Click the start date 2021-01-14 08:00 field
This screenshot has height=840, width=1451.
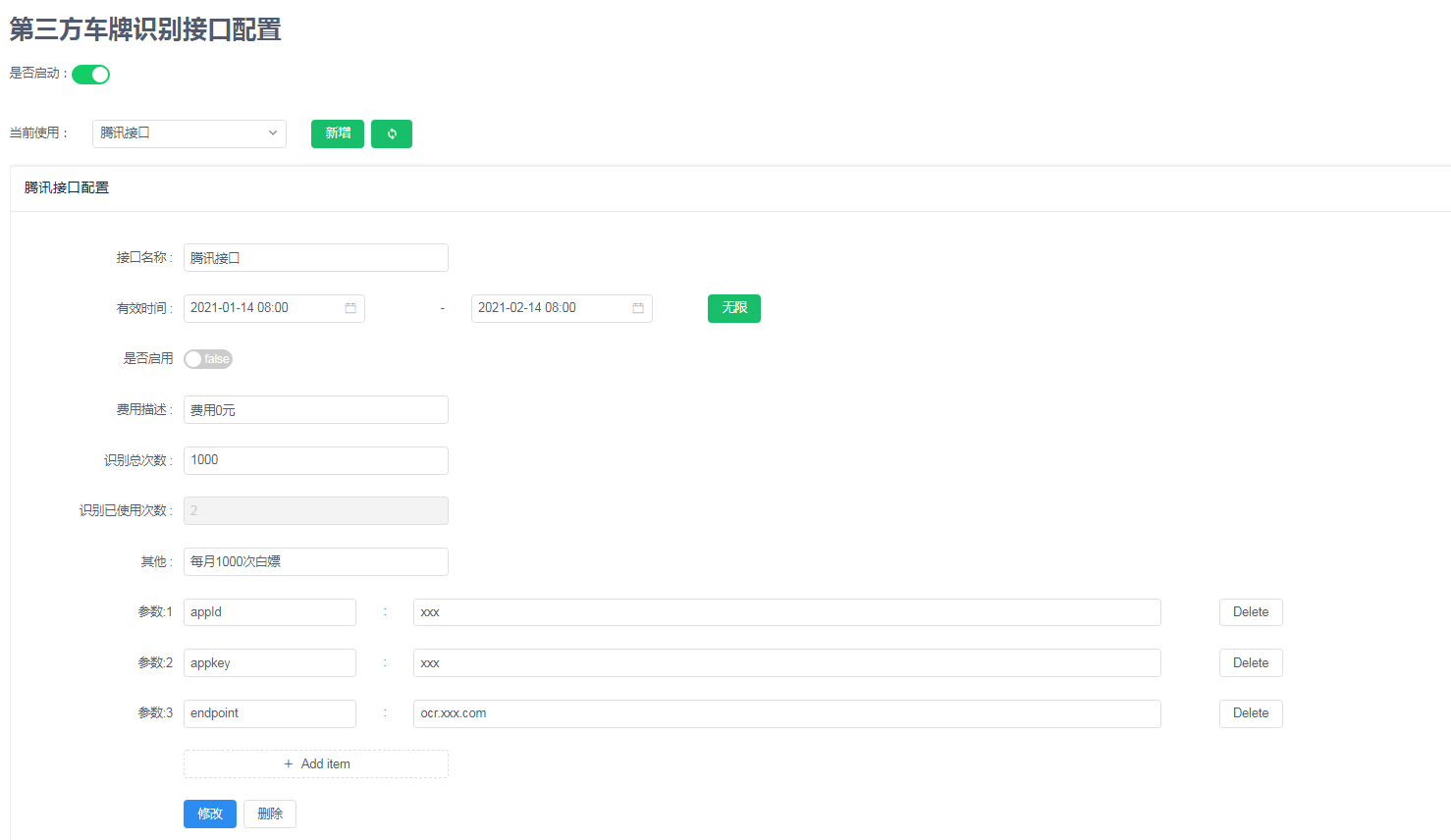click(x=274, y=308)
